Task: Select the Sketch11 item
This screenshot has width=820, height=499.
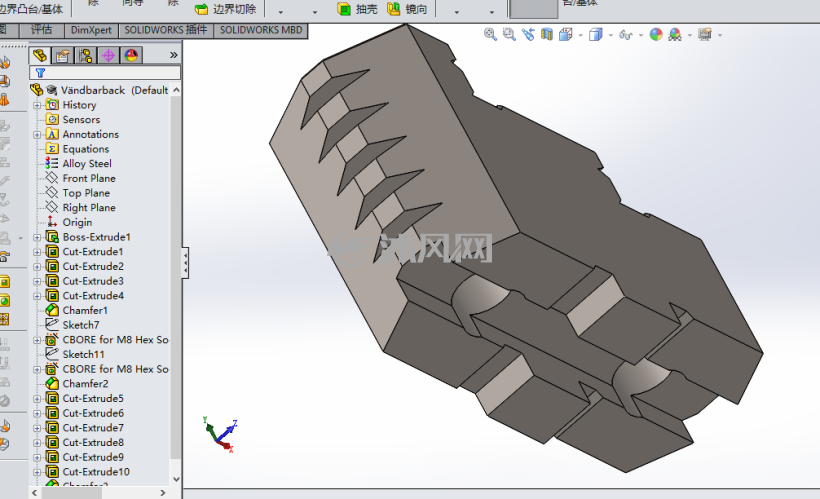Action: (83, 354)
